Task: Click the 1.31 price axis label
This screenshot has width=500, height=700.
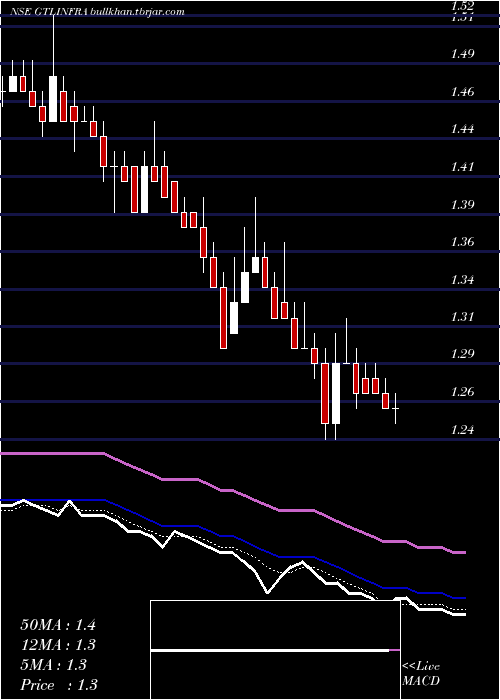Action: 462,317
